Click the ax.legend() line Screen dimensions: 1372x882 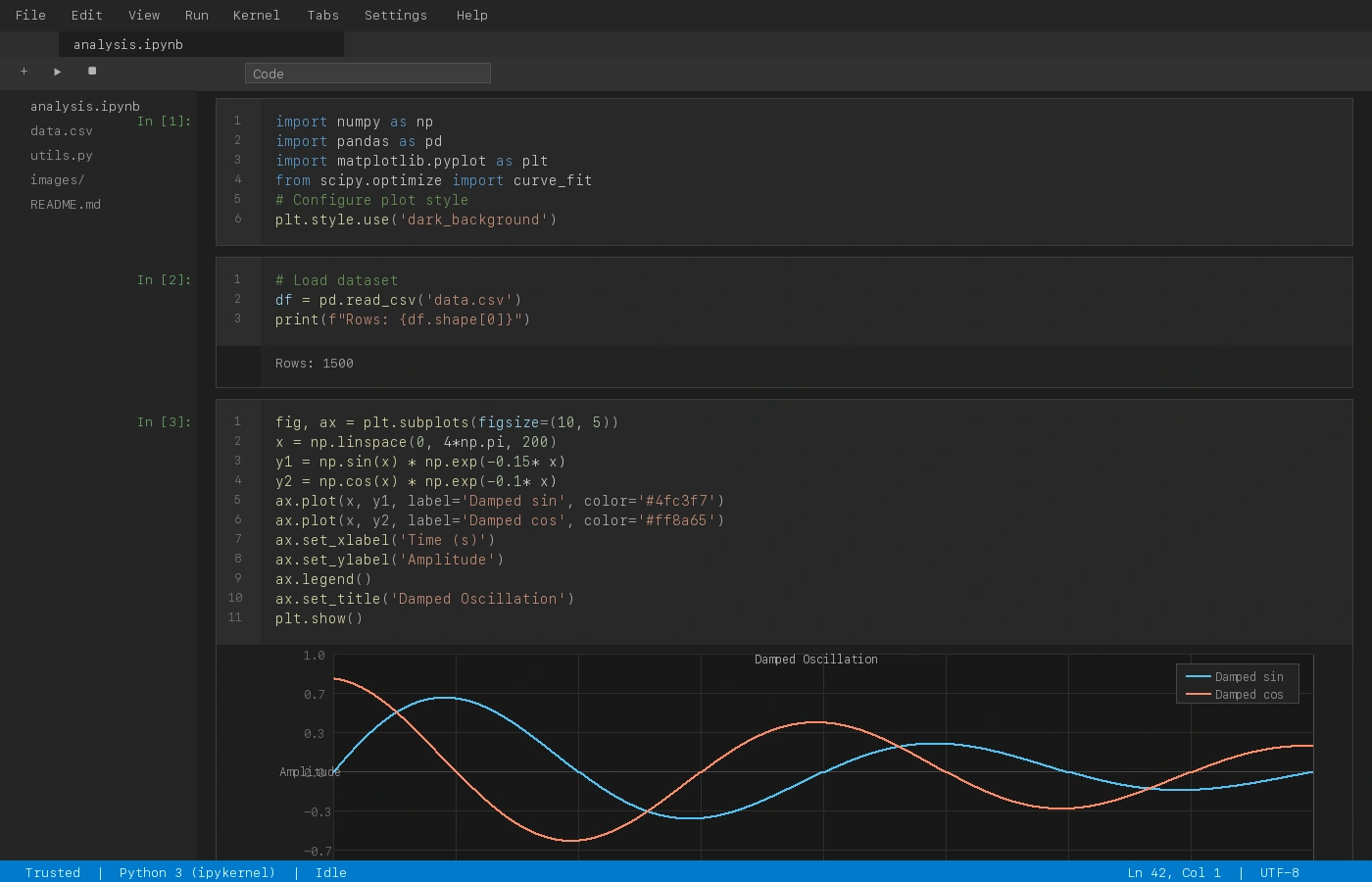tap(323, 579)
